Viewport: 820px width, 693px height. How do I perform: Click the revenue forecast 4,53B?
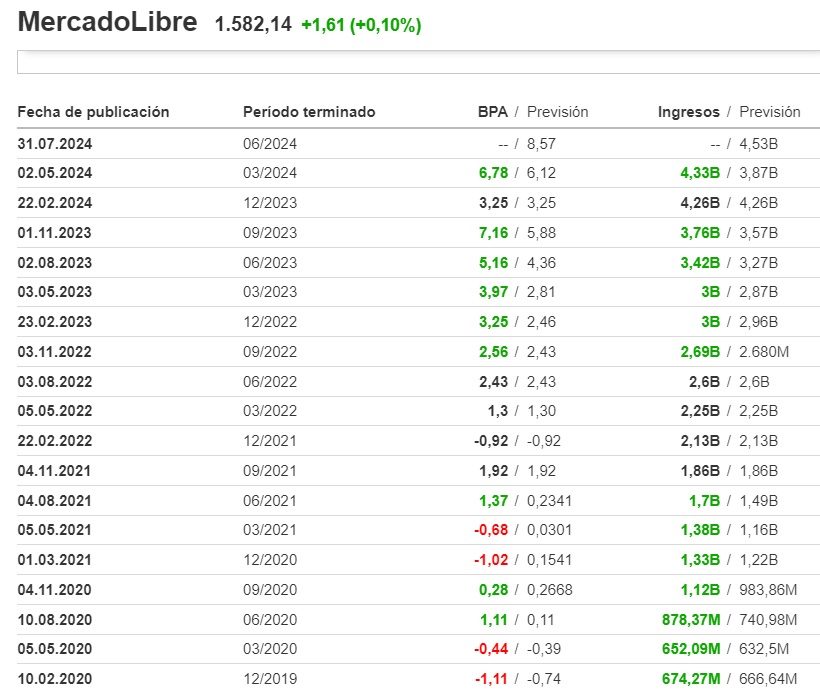click(x=758, y=144)
